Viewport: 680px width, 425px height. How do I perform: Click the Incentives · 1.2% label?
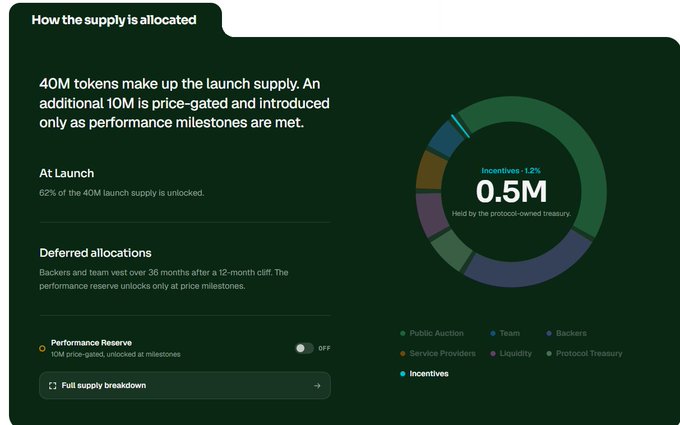(x=511, y=171)
